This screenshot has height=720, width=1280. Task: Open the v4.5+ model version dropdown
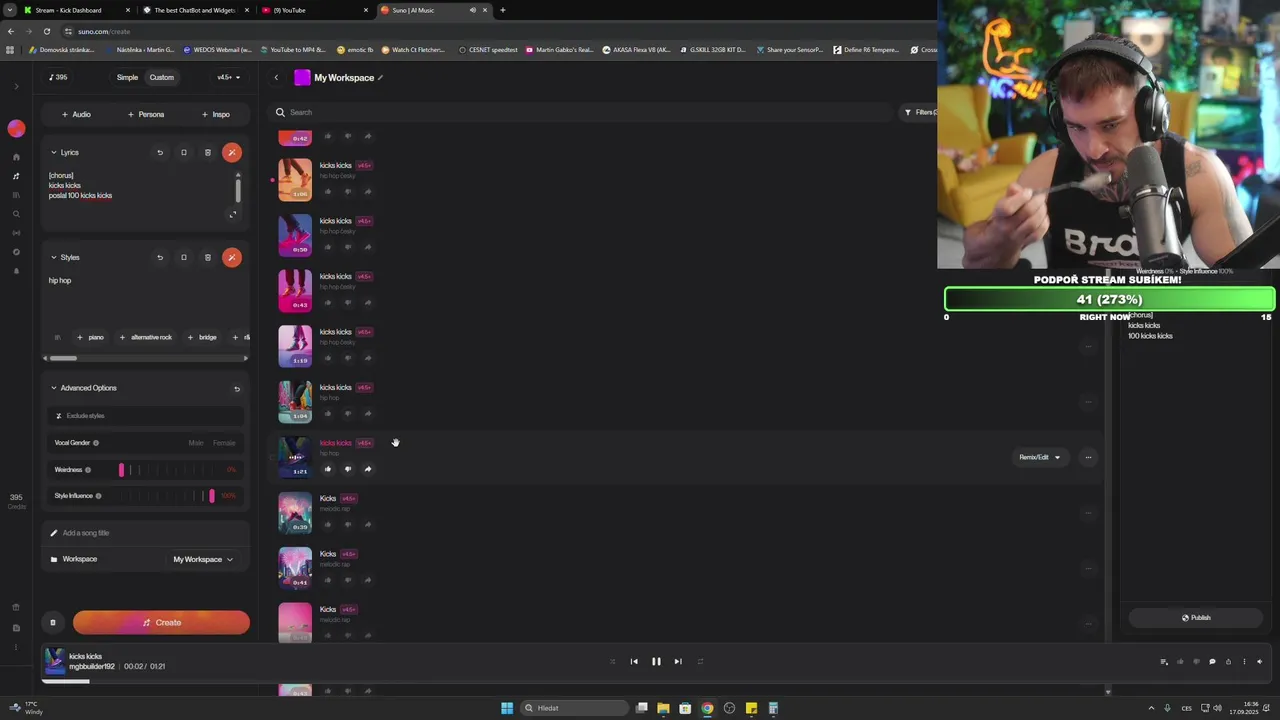click(x=228, y=78)
